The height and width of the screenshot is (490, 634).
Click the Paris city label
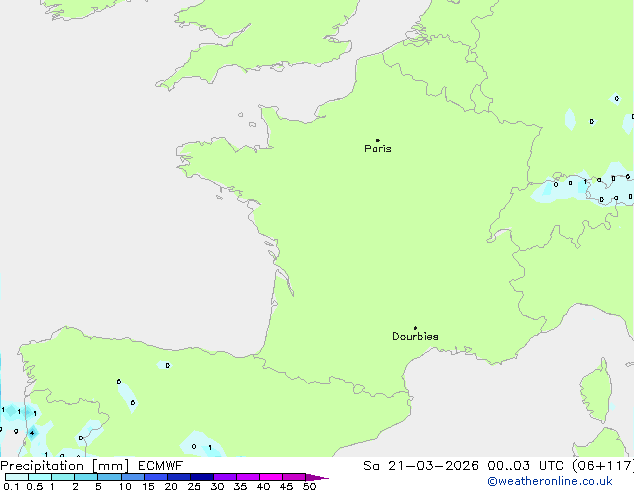point(378,149)
